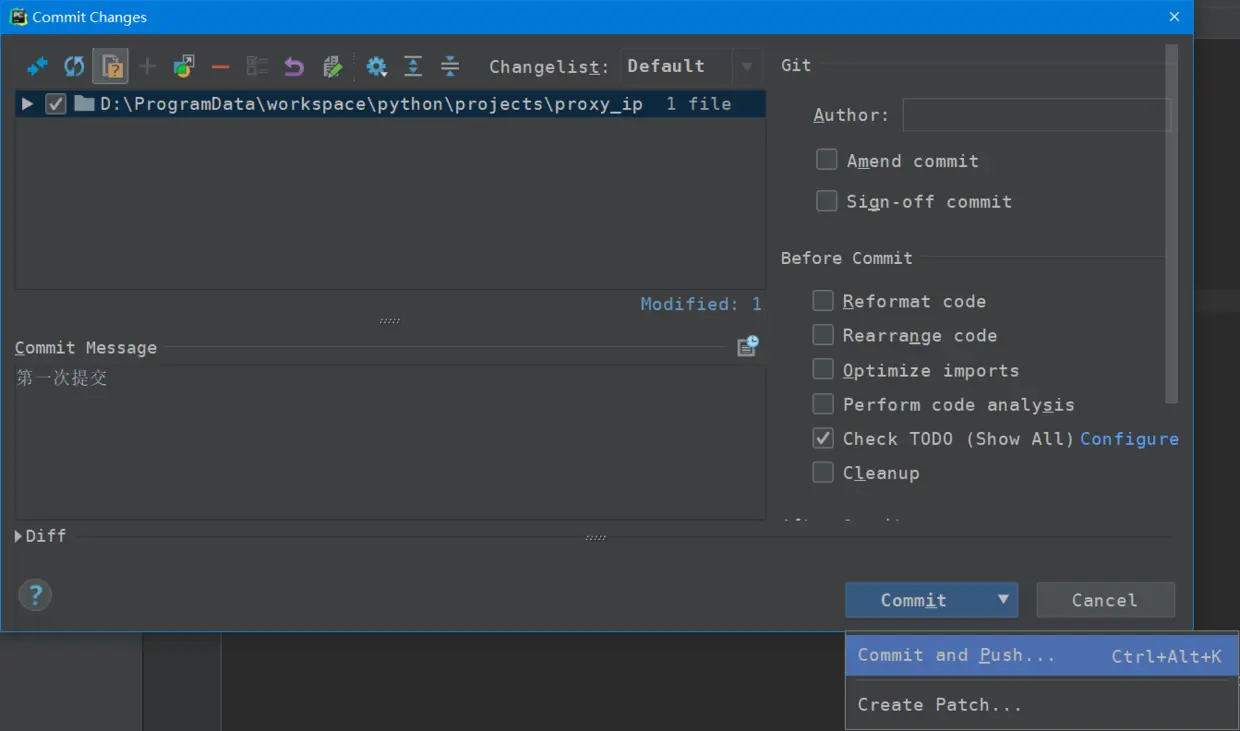Click the purple Revert arrow icon

pos(294,67)
